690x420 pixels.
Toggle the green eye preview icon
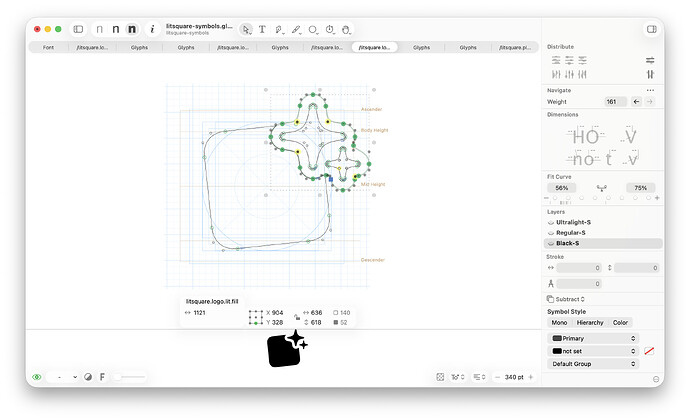[37, 377]
